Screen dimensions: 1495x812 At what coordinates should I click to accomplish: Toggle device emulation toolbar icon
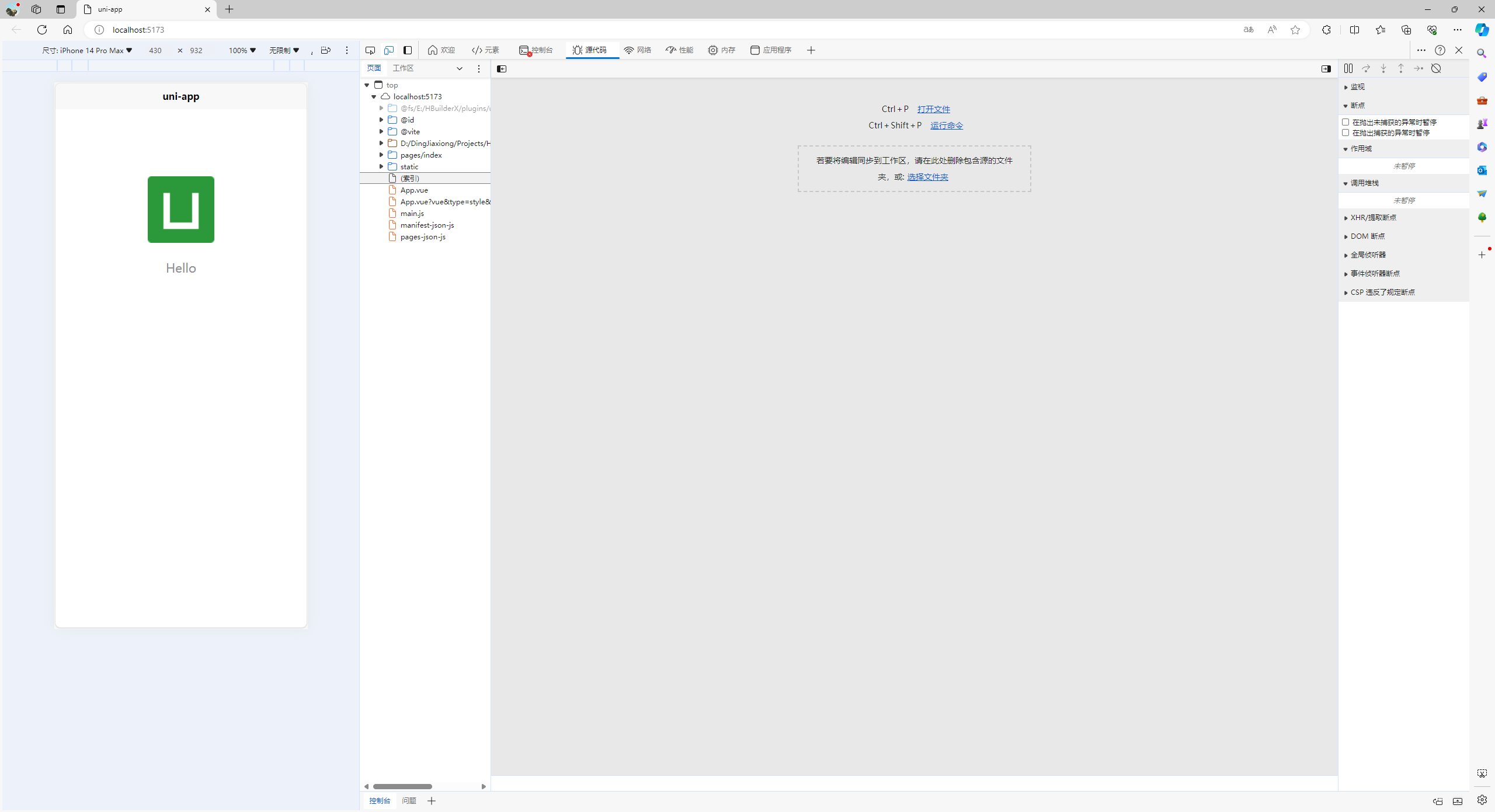pyautogui.click(x=389, y=50)
